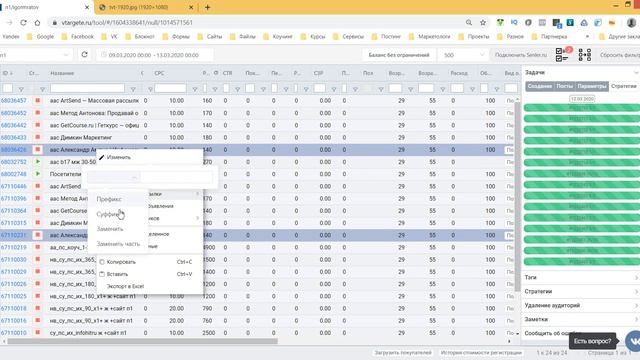Click the table's horizontal scrollbar
The width and height of the screenshot is (640, 360).
pyautogui.click(x=142, y=341)
